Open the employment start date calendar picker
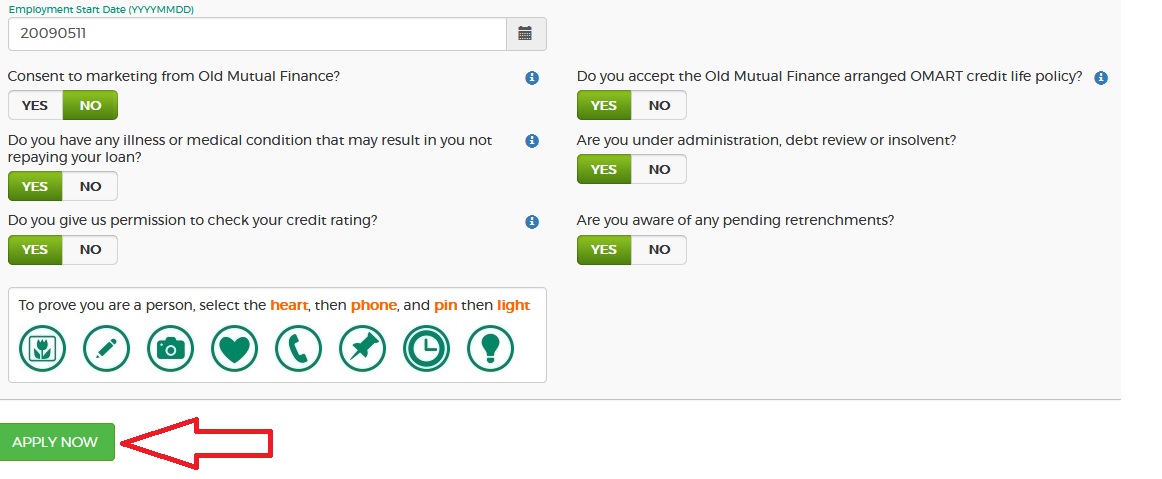 526,34
